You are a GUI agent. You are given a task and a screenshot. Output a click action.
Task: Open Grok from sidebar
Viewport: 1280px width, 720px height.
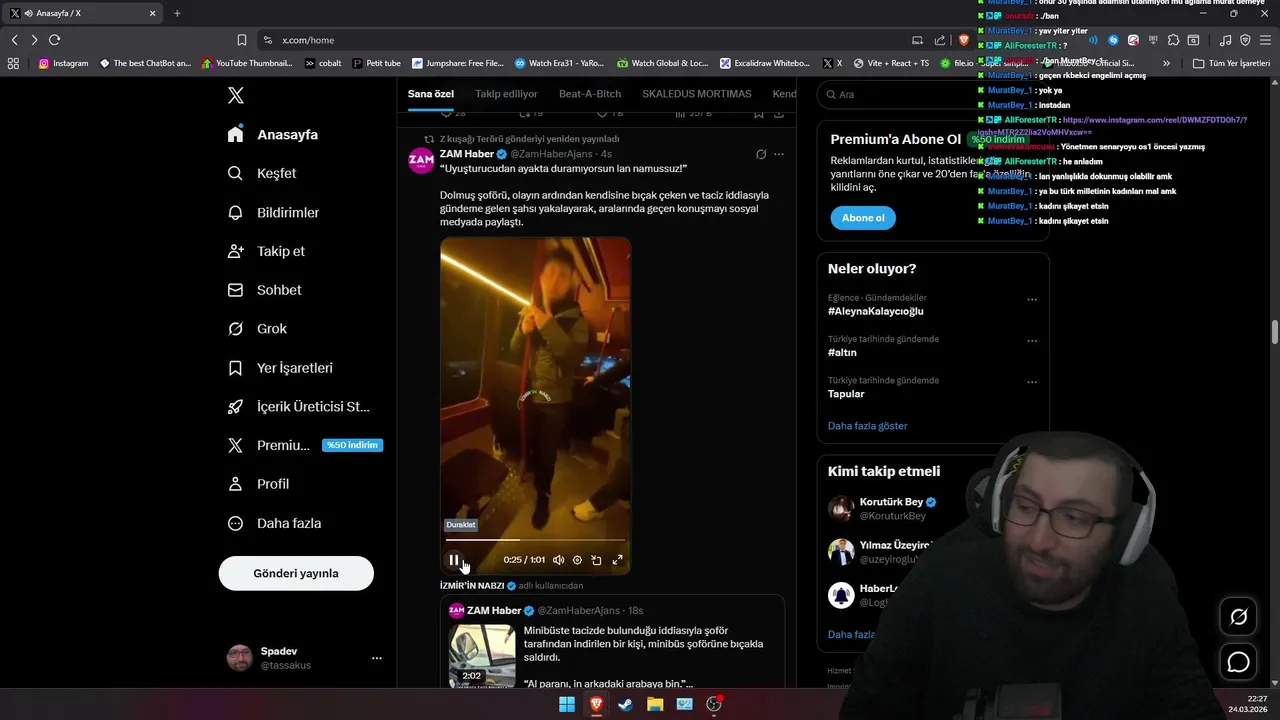(257, 328)
